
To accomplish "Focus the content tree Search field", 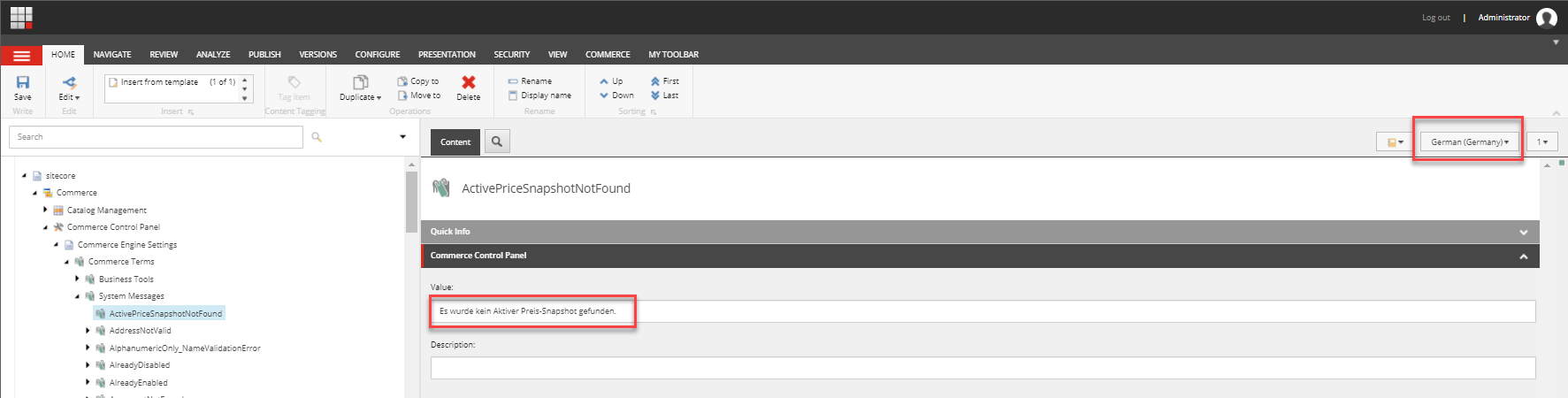I will click(x=156, y=137).
